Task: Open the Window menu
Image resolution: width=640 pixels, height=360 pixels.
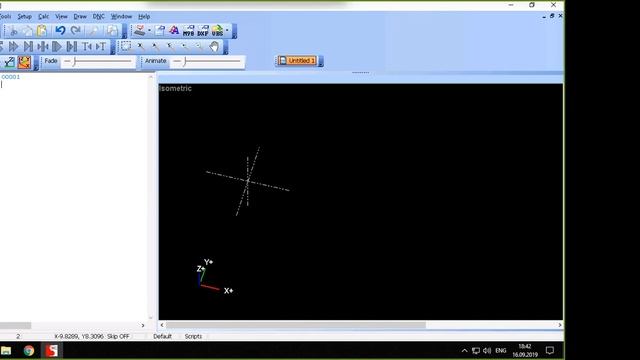Action: (121, 17)
